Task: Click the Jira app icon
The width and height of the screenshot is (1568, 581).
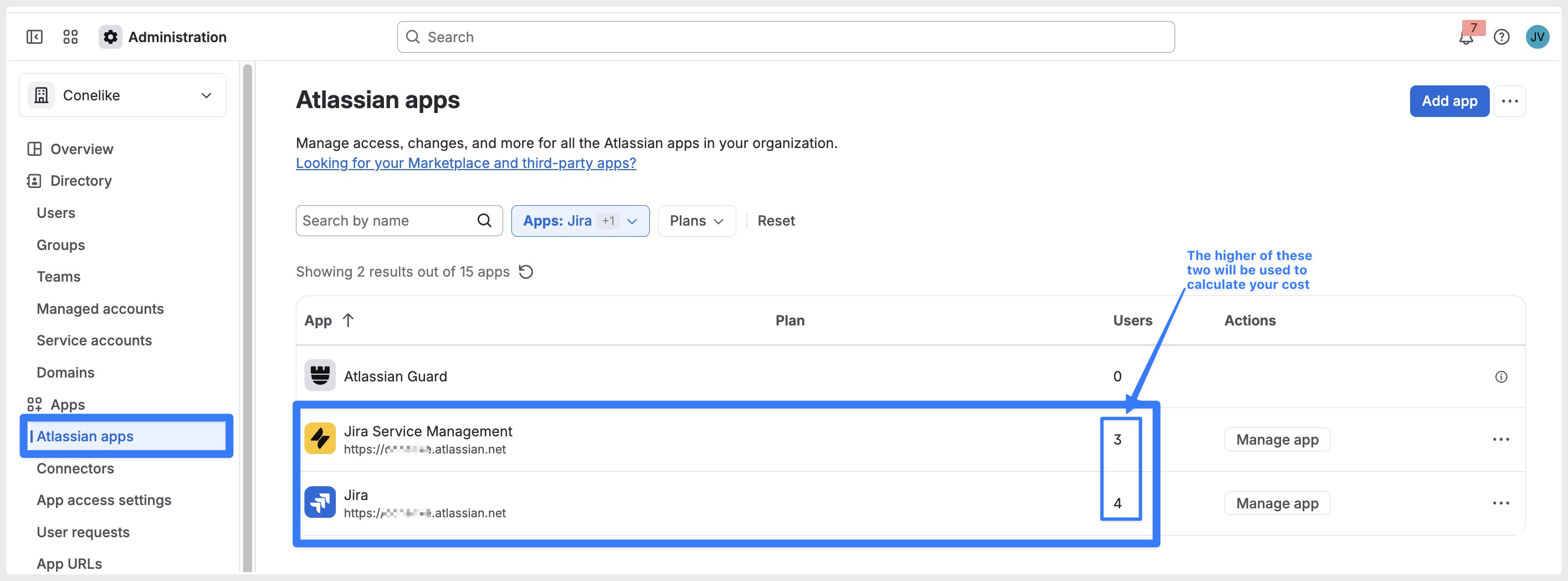Action: [x=320, y=502]
